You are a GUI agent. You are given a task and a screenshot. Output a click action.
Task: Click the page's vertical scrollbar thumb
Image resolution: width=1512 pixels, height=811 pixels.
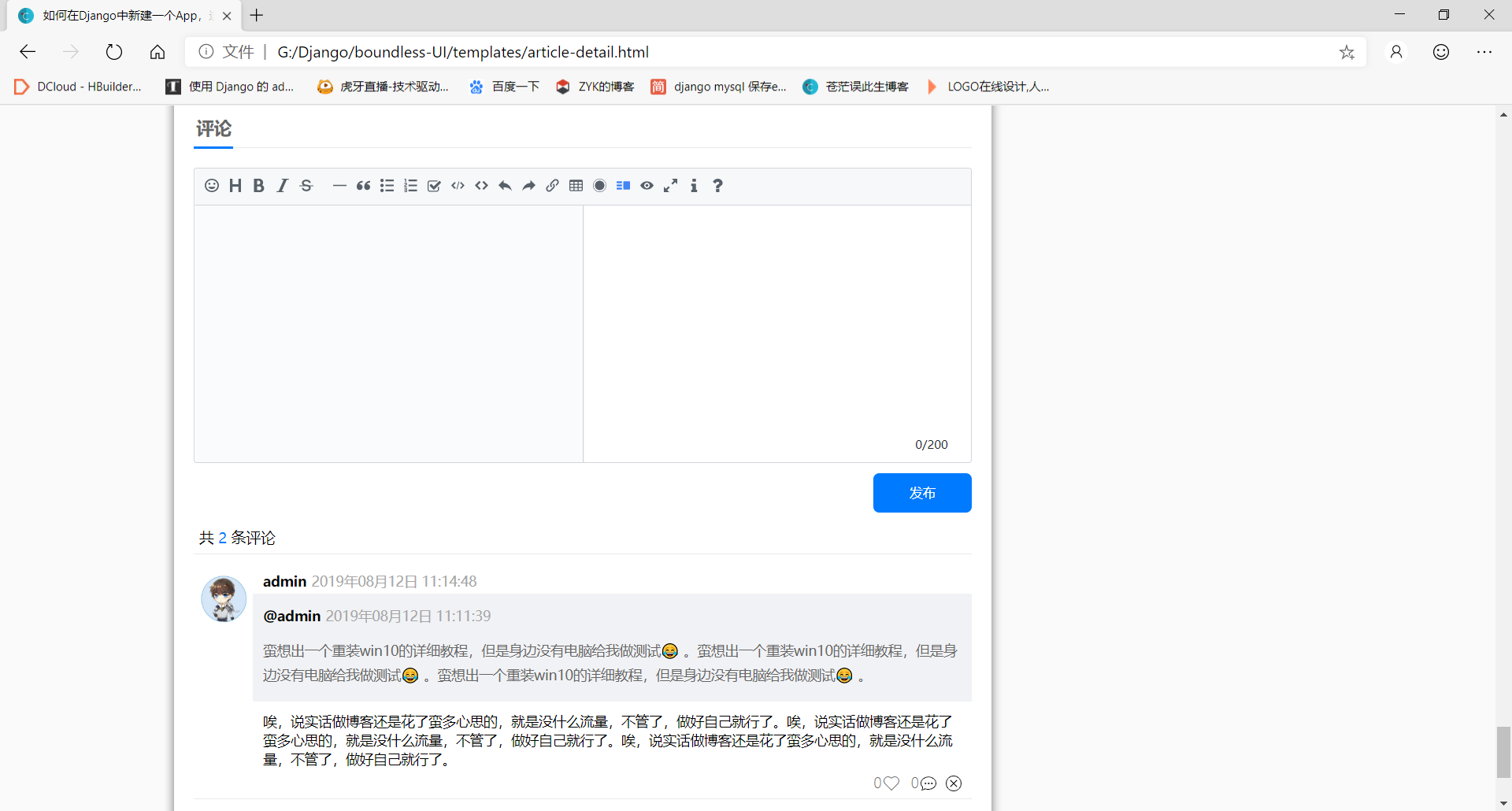(1503, 752)
